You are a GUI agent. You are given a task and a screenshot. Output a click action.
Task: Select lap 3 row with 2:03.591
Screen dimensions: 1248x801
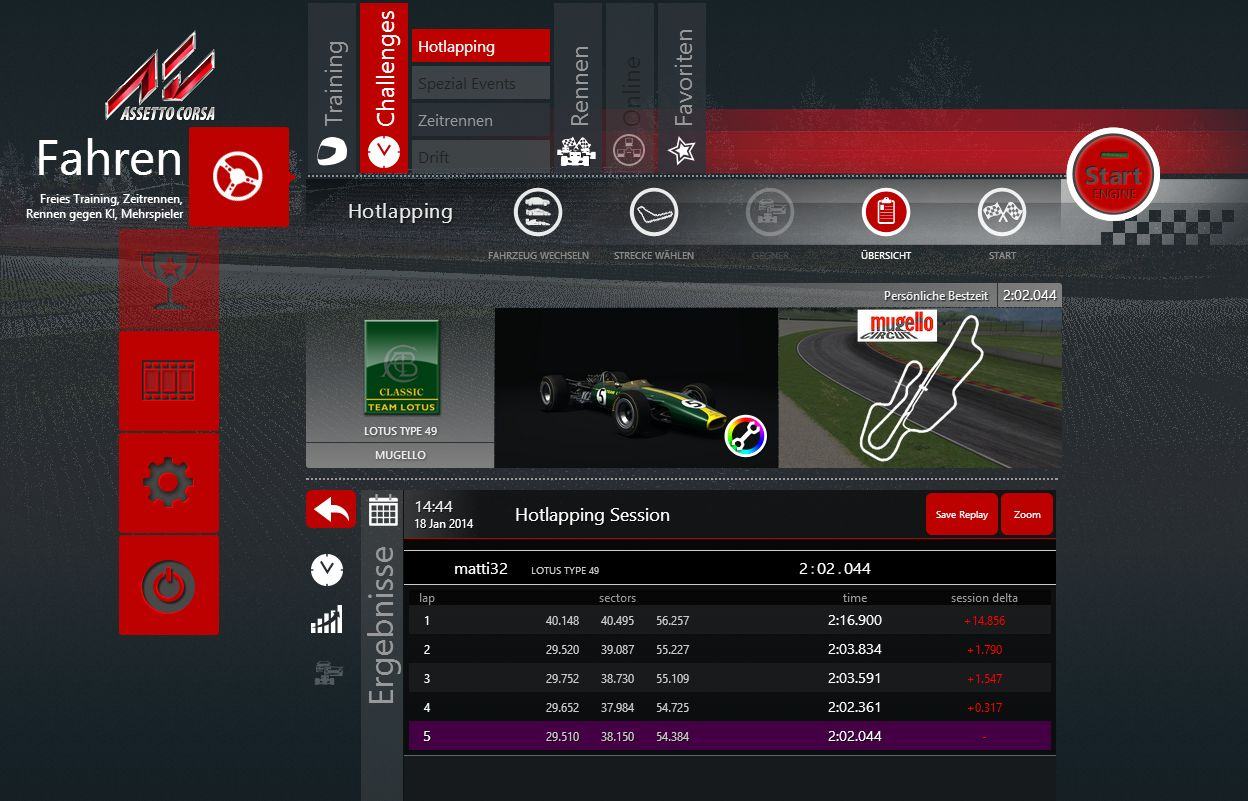(x=730, y=678)
